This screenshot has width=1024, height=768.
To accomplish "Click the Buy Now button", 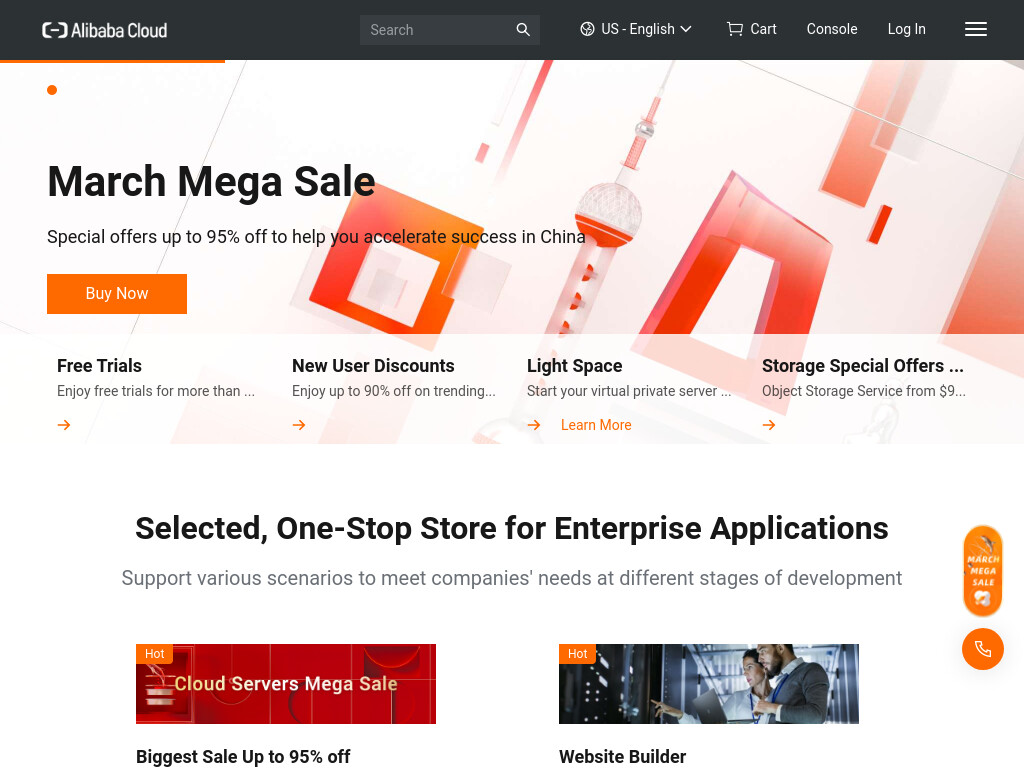I will tap(117, 294).
